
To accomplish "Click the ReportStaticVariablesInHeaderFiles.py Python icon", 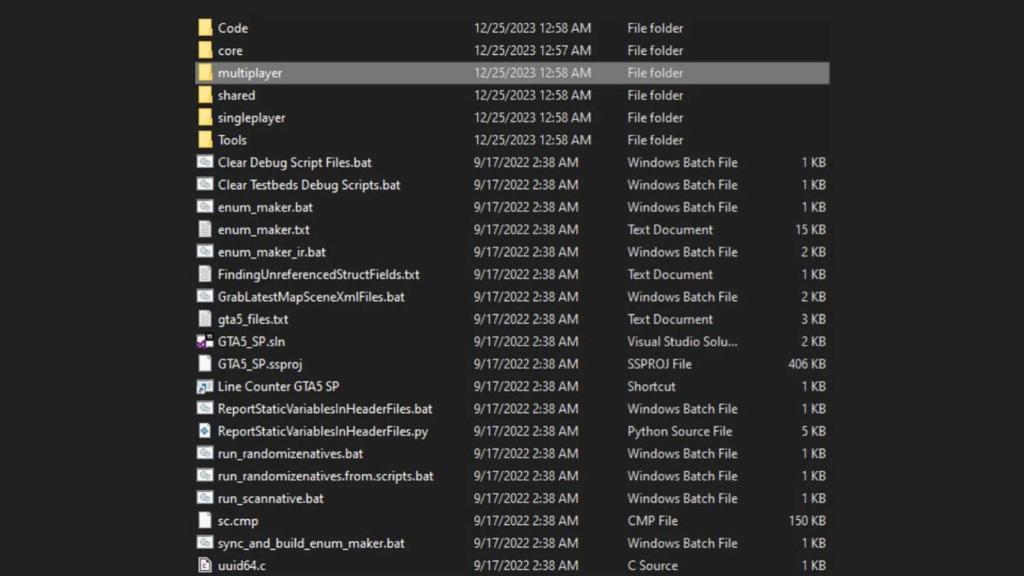I will pos(205,430).
